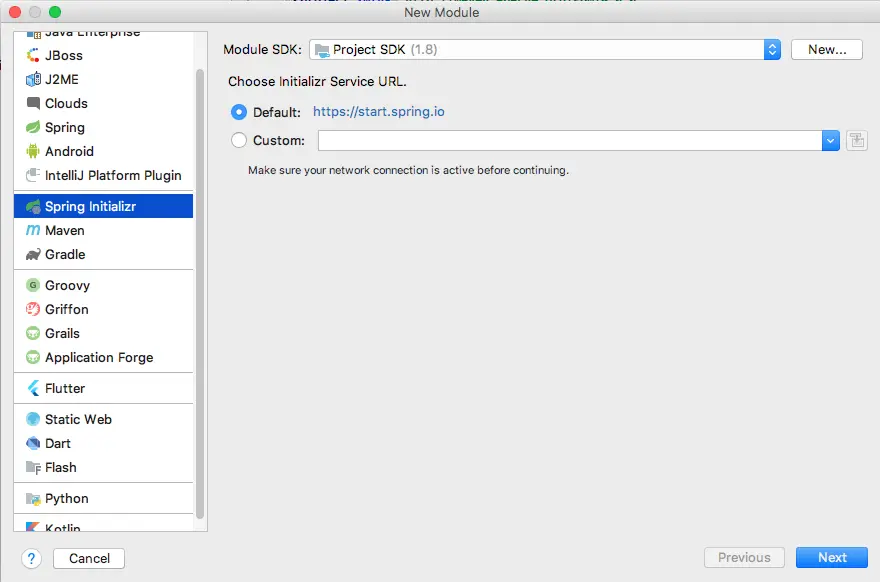This screenshot has width=880, height=582.
Task: Click the Previous button
Action: coord(744,557)
